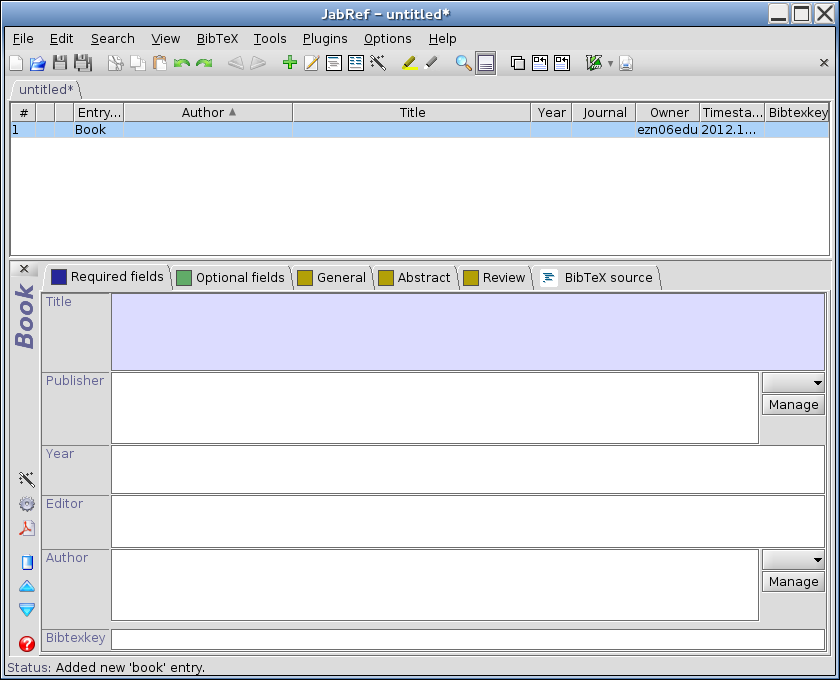The image size is (840, 680).
Task: Click into the Bibtexkey input field
Action: (x=467, y=639)
